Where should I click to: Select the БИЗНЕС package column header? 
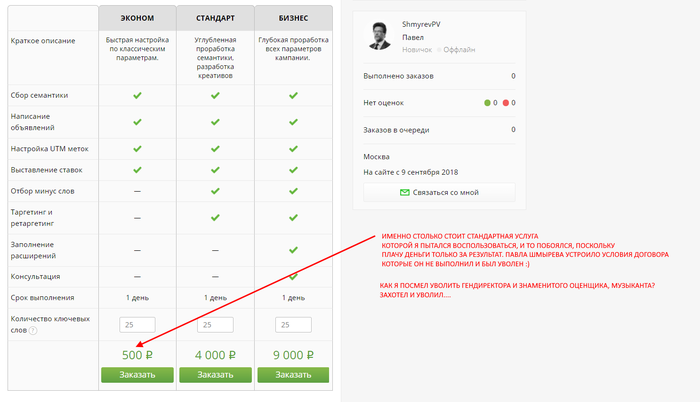pos(293,18)
